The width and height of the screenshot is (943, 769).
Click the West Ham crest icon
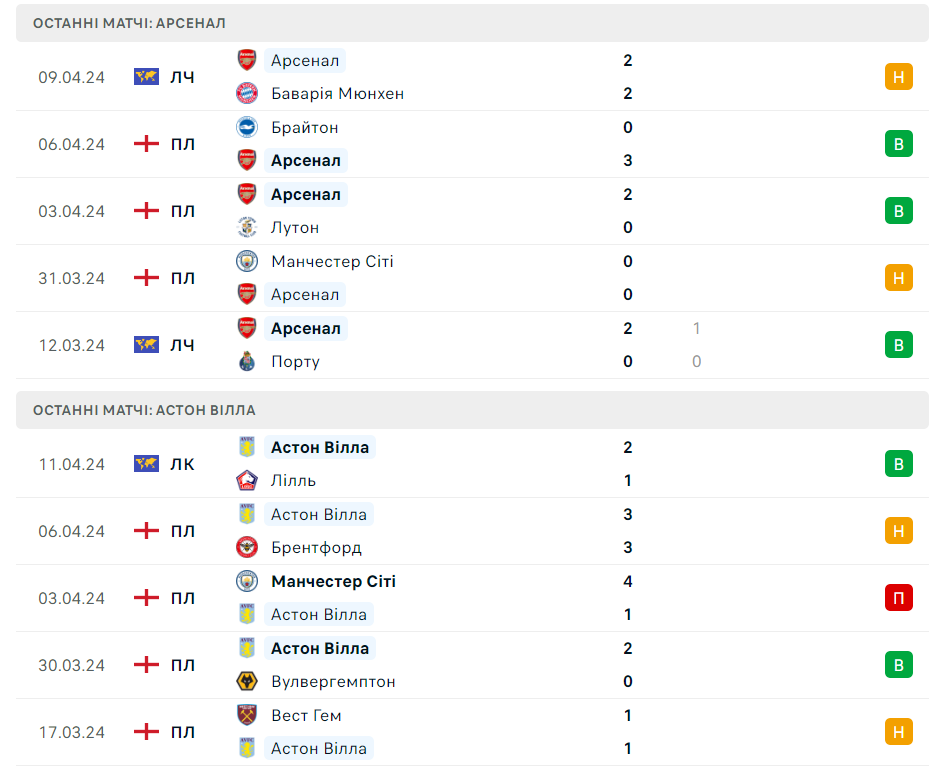[247, 715]
